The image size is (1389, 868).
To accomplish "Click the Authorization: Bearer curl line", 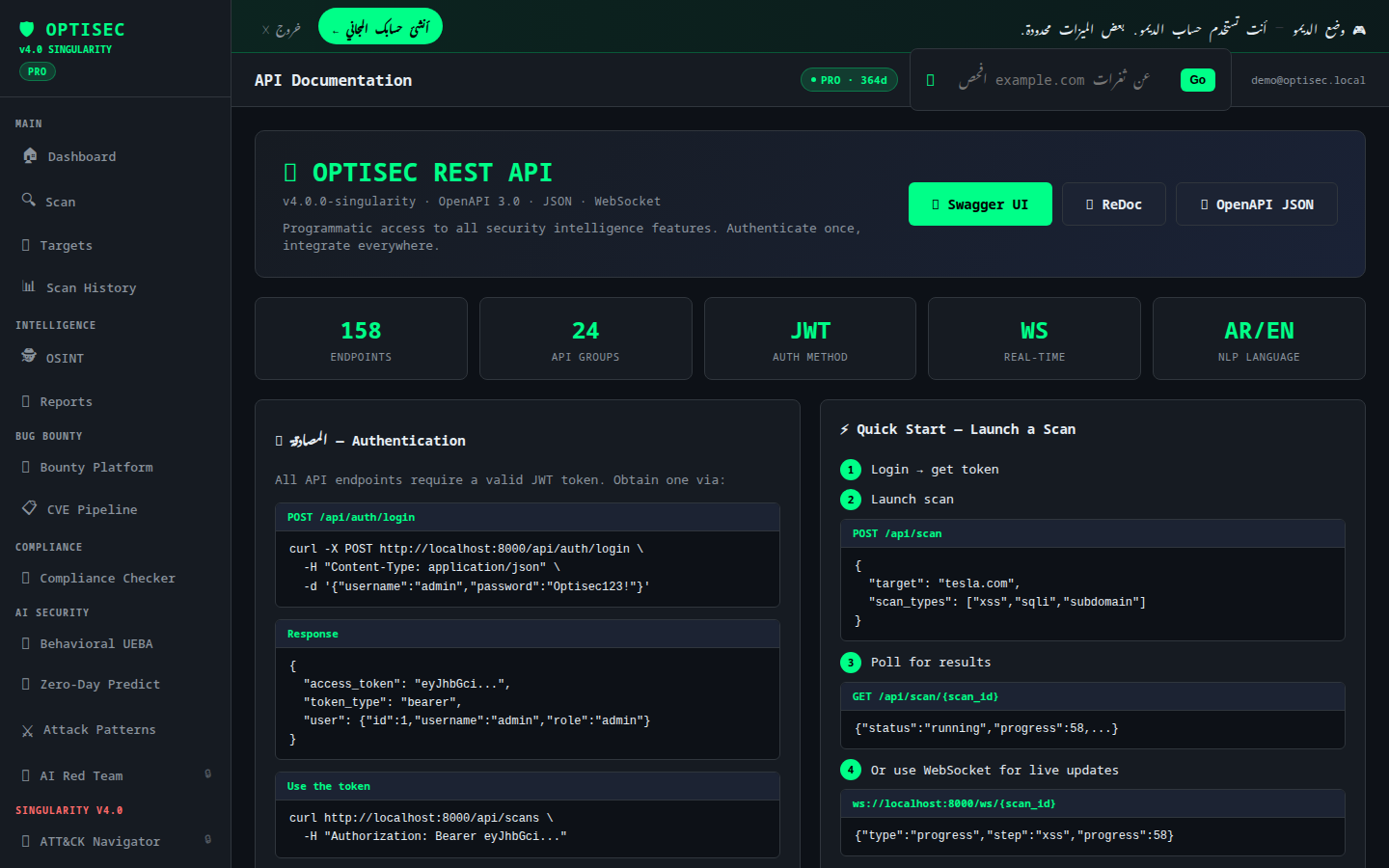I will [x=435, y=836].
